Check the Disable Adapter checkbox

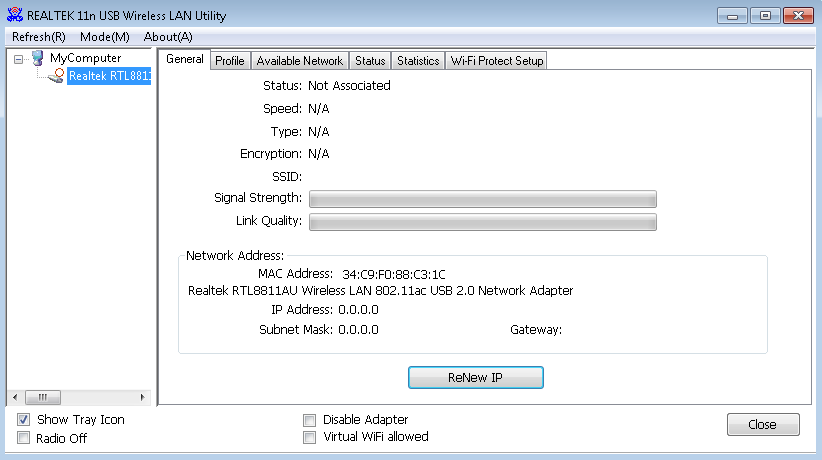pos(309,420)
